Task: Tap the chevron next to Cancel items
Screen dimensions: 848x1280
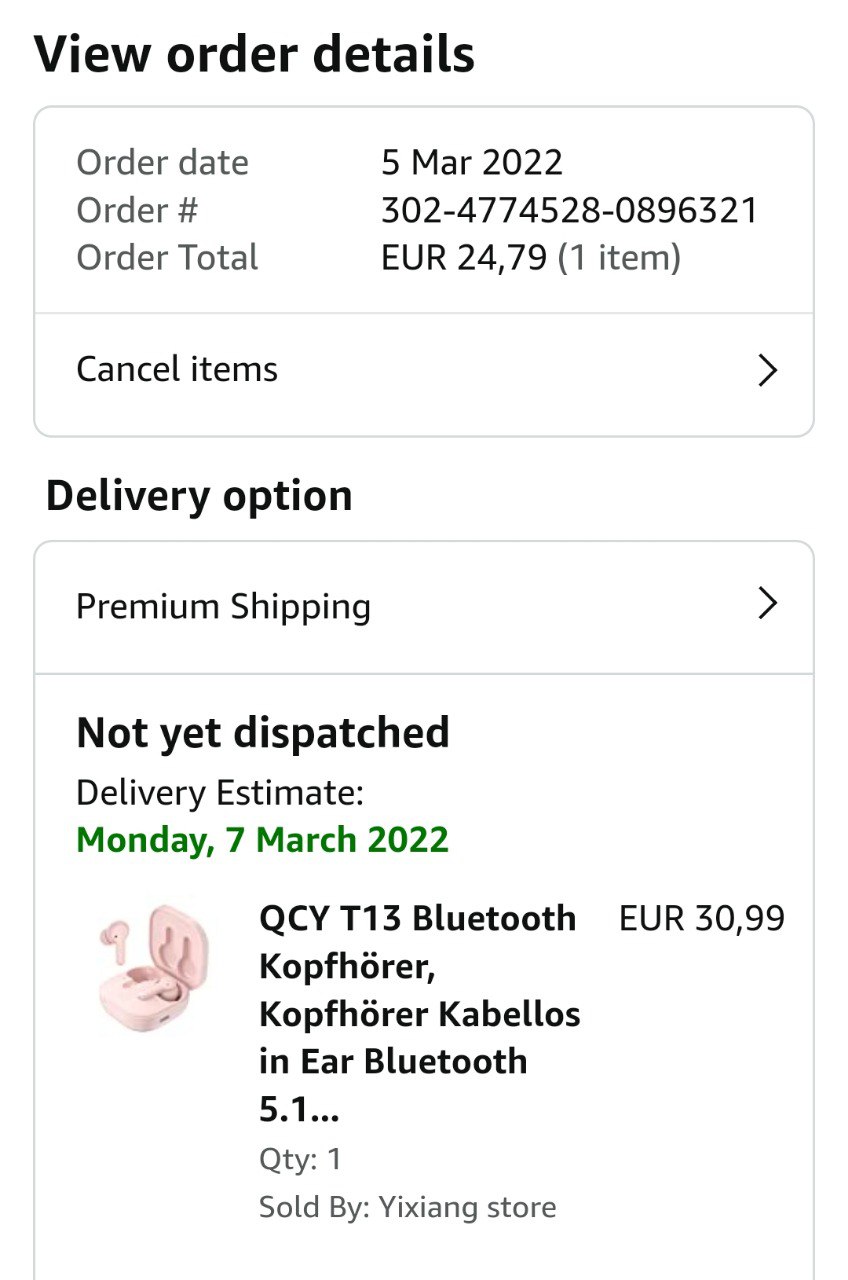Action: tap(766, 371)
